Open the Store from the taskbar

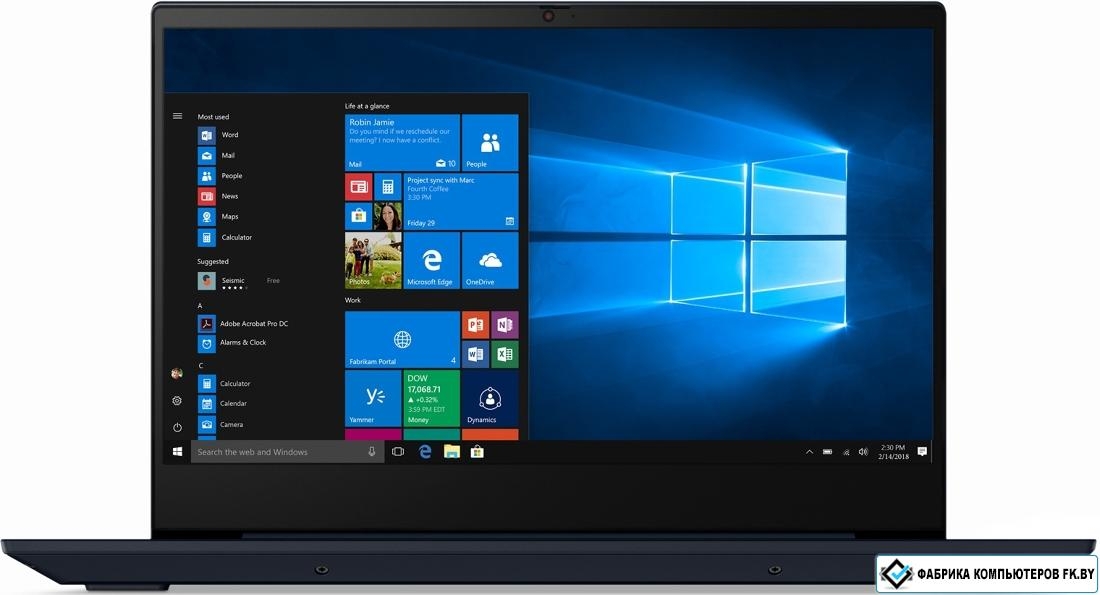point(477,452)
